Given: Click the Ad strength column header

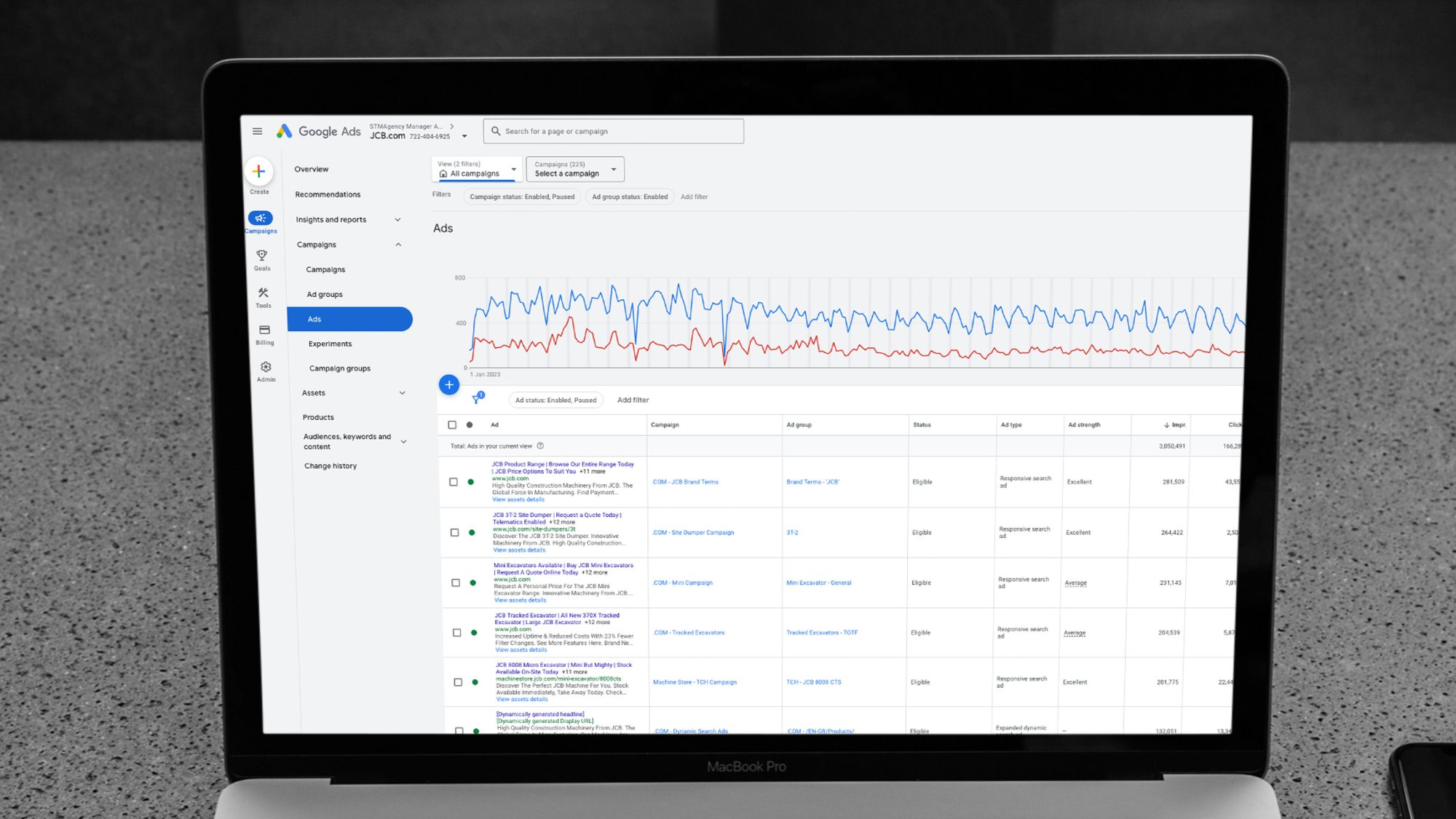Looking at the screenshot, I should (x=1084, y=424).
